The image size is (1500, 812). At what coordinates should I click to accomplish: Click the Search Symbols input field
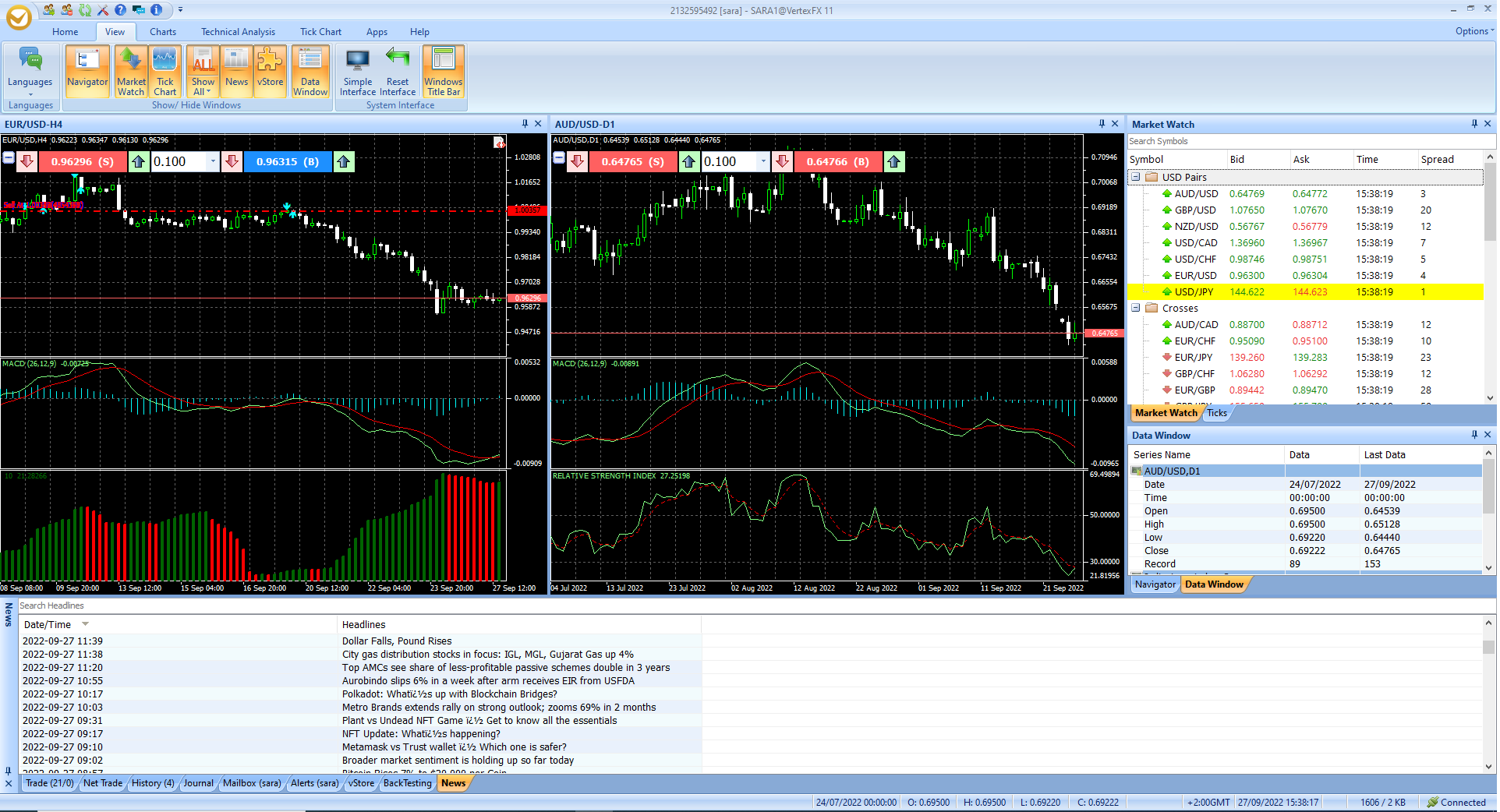(x=1310, y=141)
